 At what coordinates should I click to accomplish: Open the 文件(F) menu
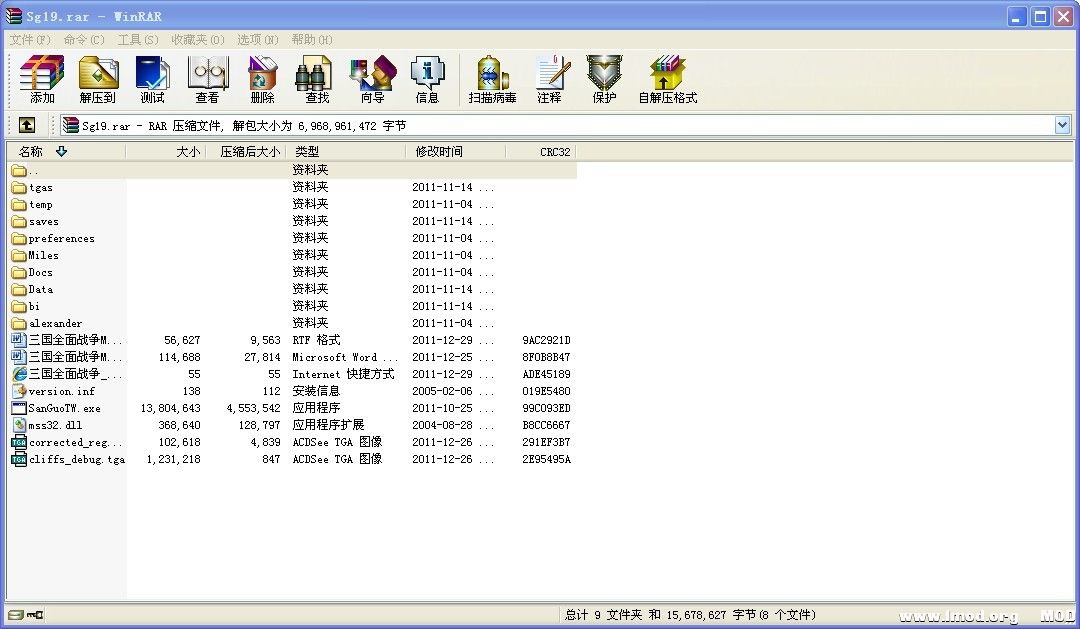30,40
